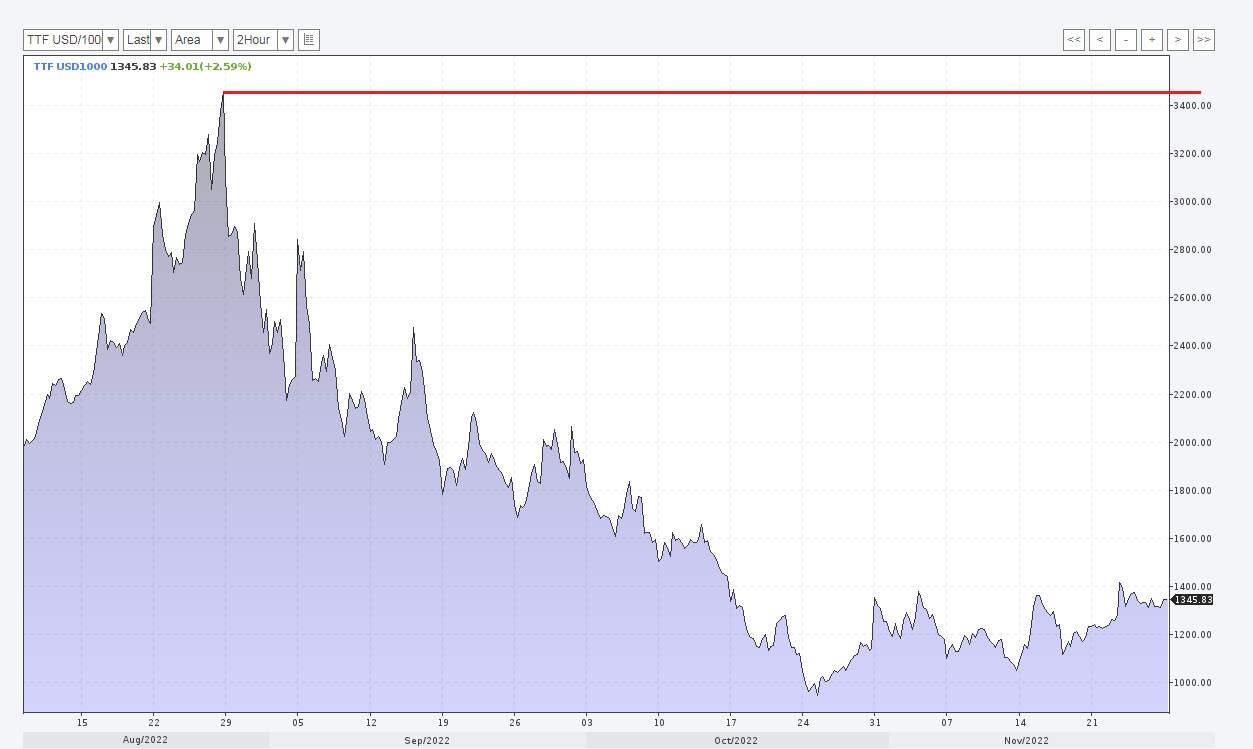
Task: Click the date label 24 on axis
Action: point(803,722)
